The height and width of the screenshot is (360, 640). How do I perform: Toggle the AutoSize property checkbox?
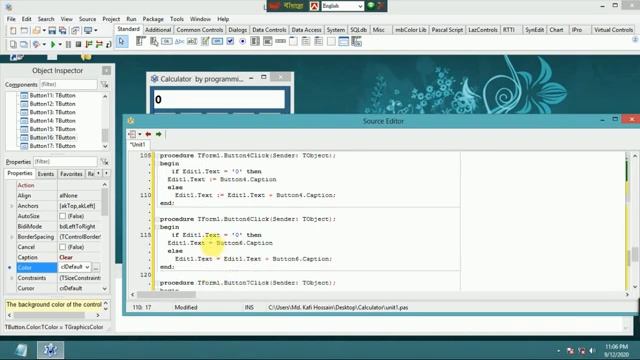coord(62,216)
